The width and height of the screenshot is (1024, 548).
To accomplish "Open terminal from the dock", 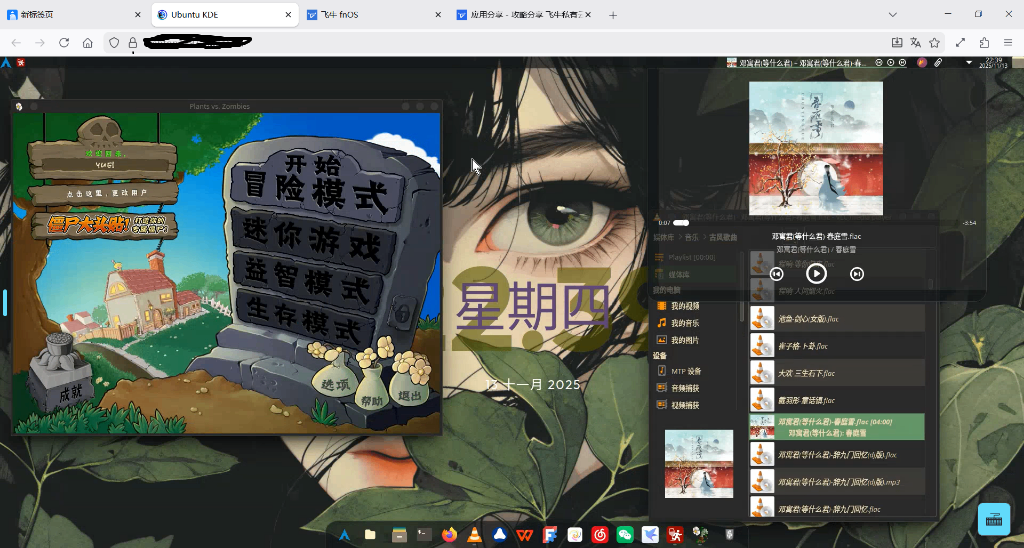I will pyautogui.click(x=424, y=535).
